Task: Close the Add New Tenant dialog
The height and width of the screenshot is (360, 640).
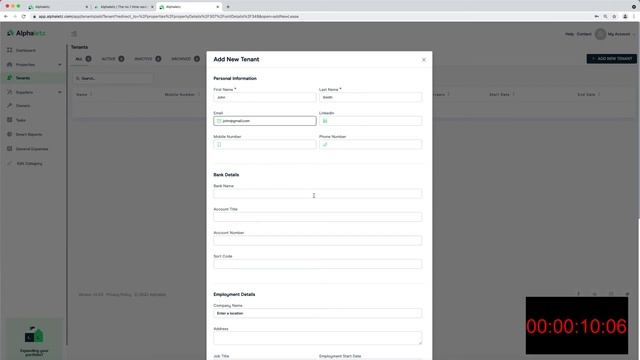Action: (424, 60)
